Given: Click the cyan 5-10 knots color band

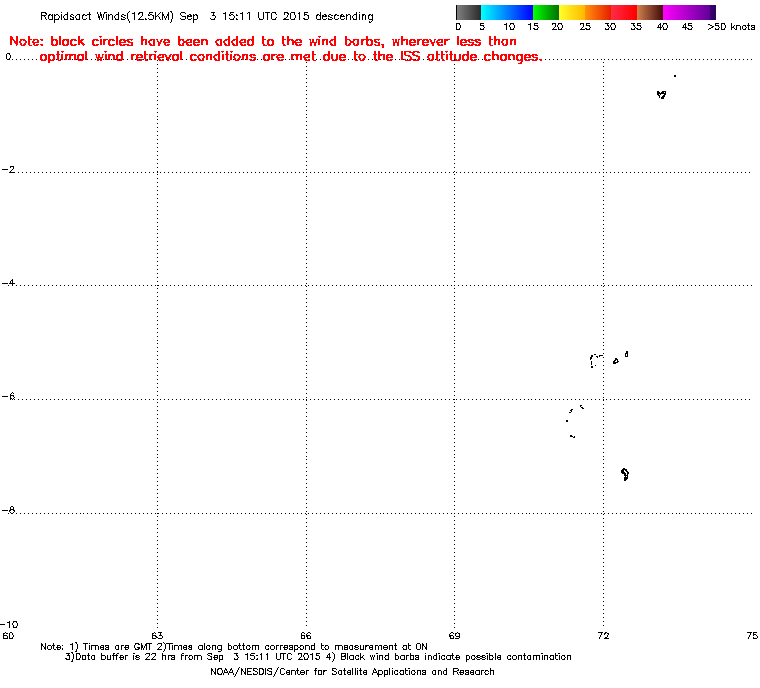Looking at the screenshot, I should pos(494,13).
